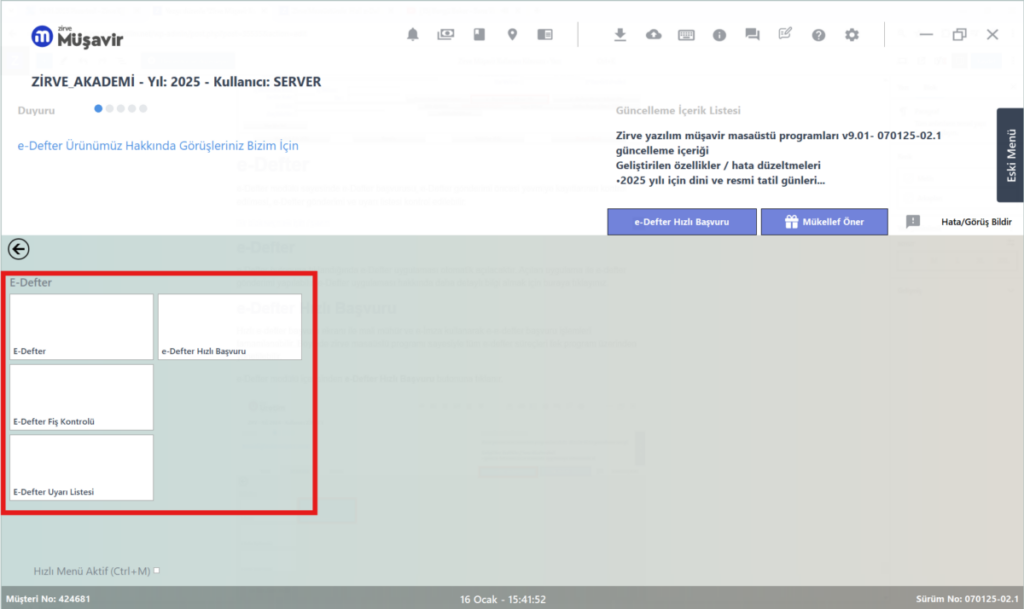
Task: Select the third announcement dot
Action: 121,108
